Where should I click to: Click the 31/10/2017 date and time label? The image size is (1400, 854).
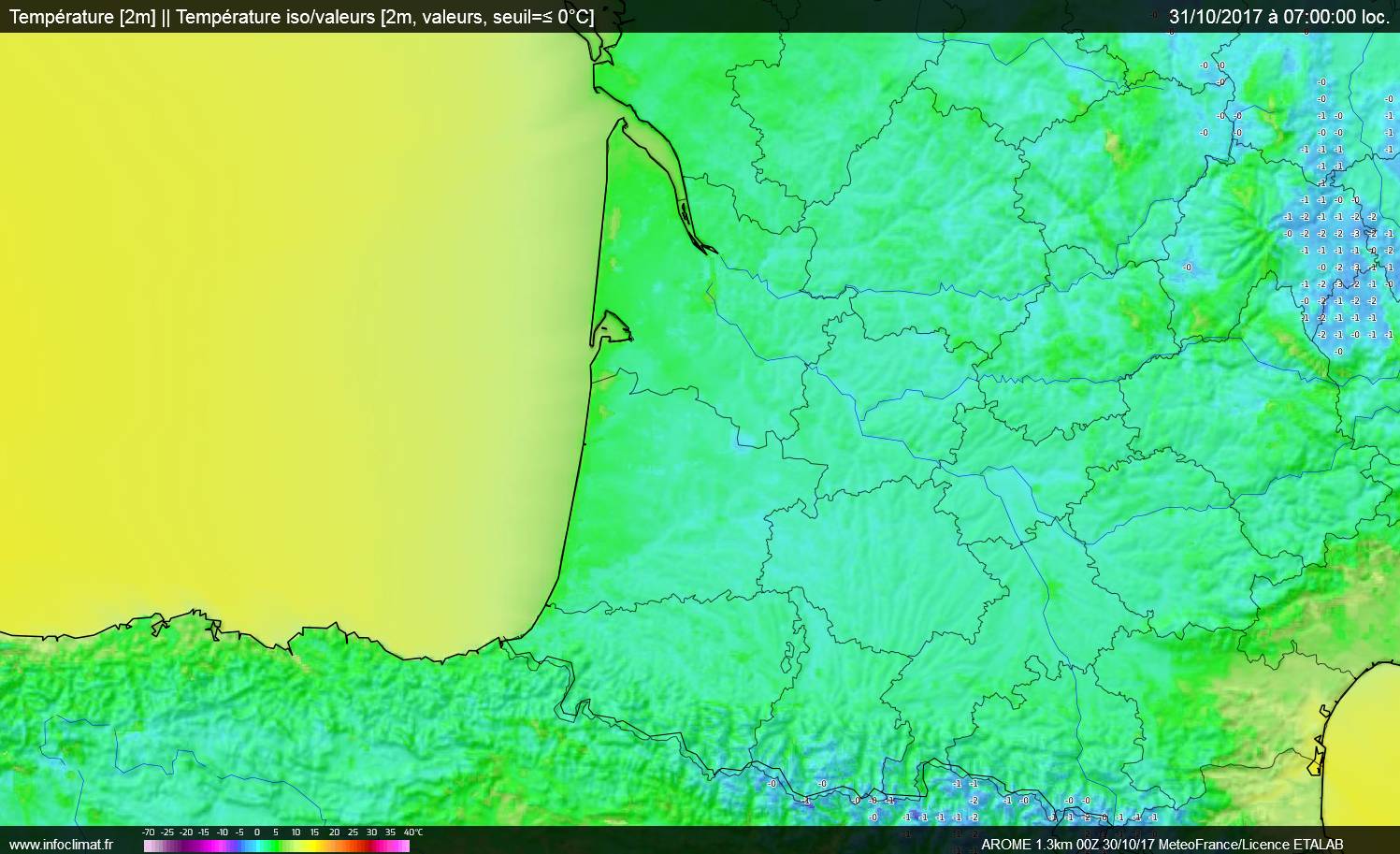(1278, 17)
